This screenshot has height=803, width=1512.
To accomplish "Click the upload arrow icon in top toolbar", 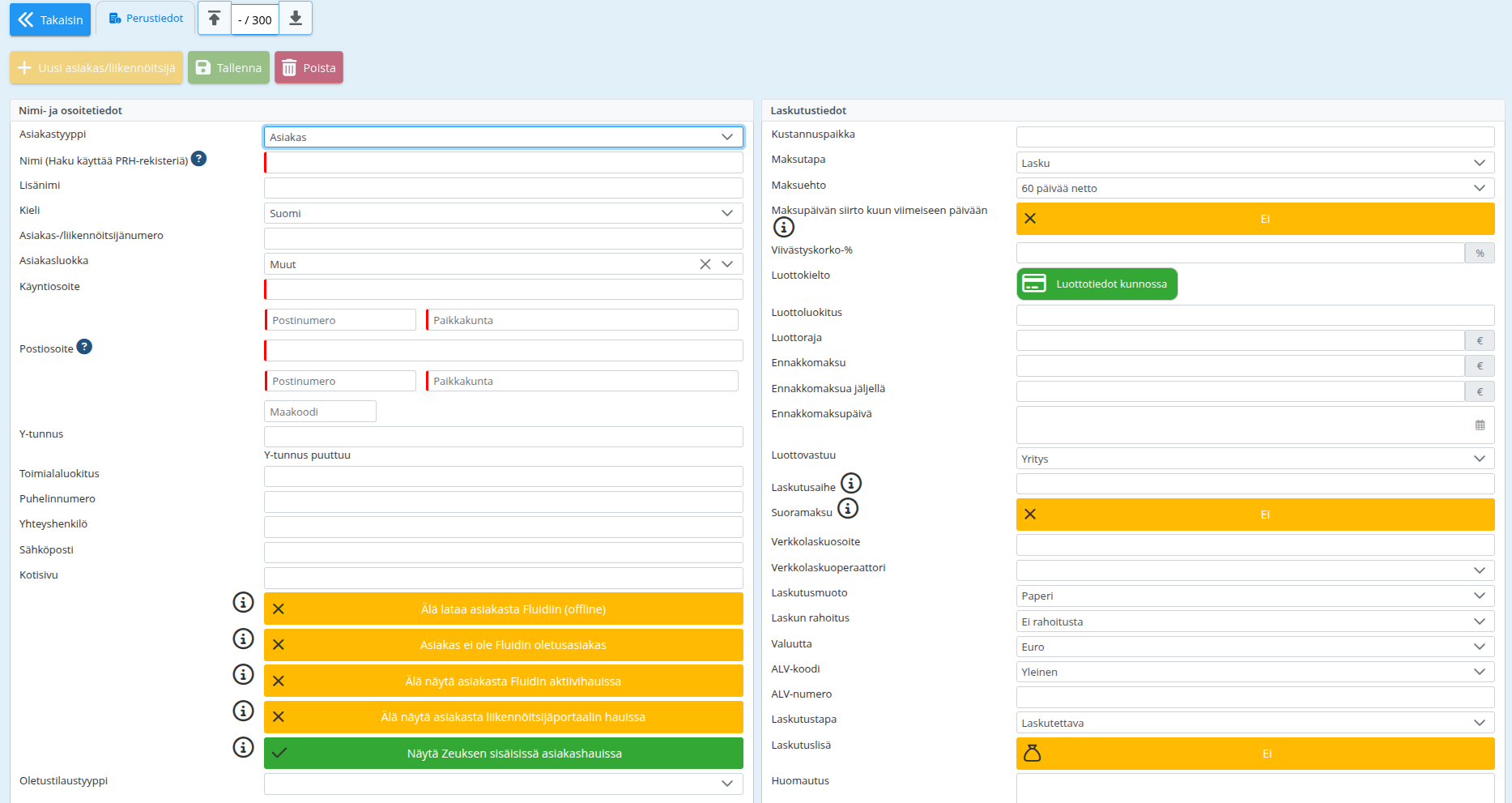I will click(x=215, y=19).
